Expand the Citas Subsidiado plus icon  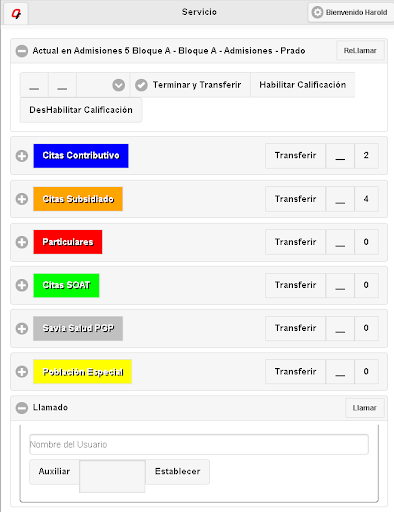pos(22,199)
